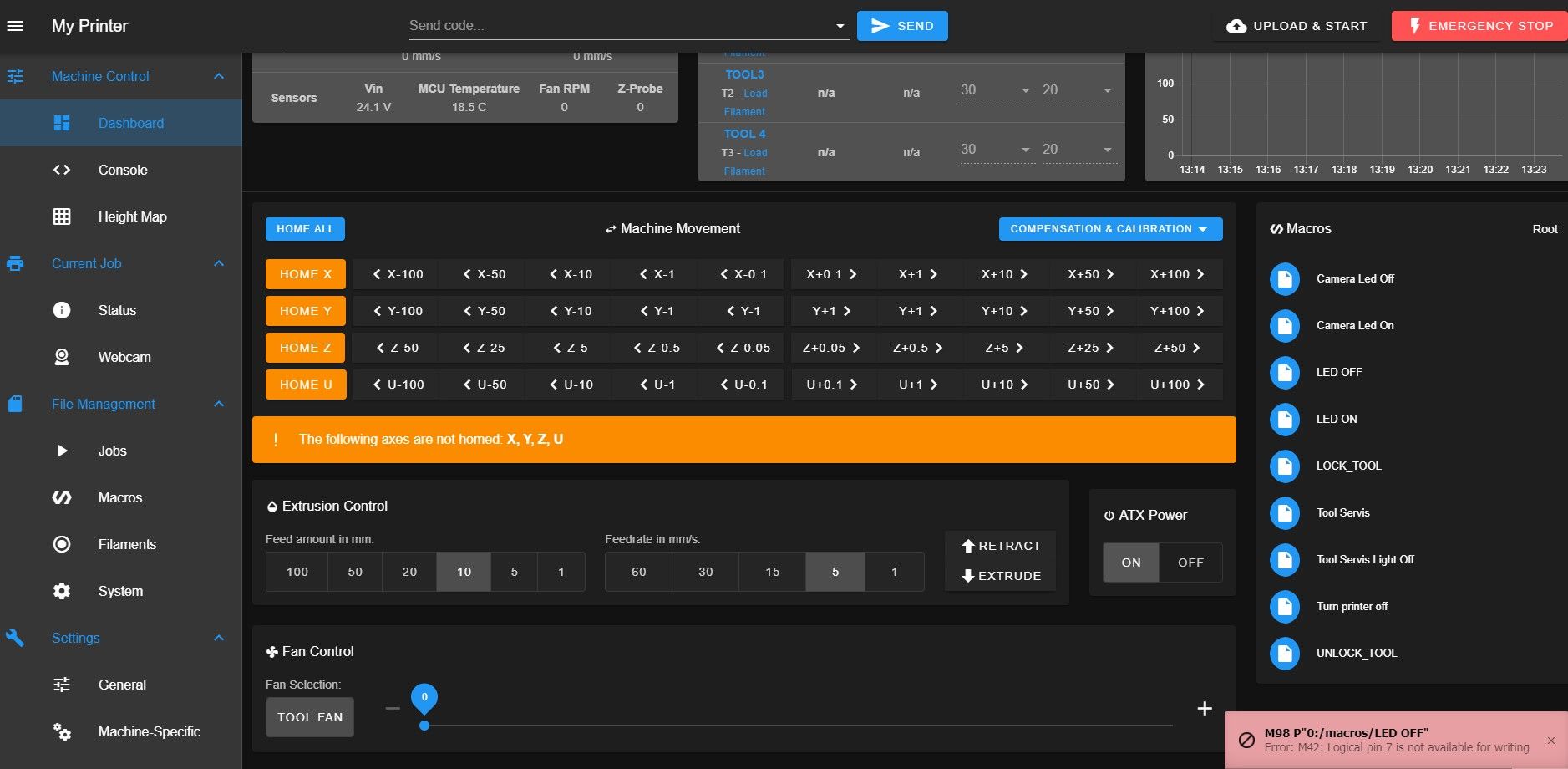Move X axis by X+100

point(1178,274)
